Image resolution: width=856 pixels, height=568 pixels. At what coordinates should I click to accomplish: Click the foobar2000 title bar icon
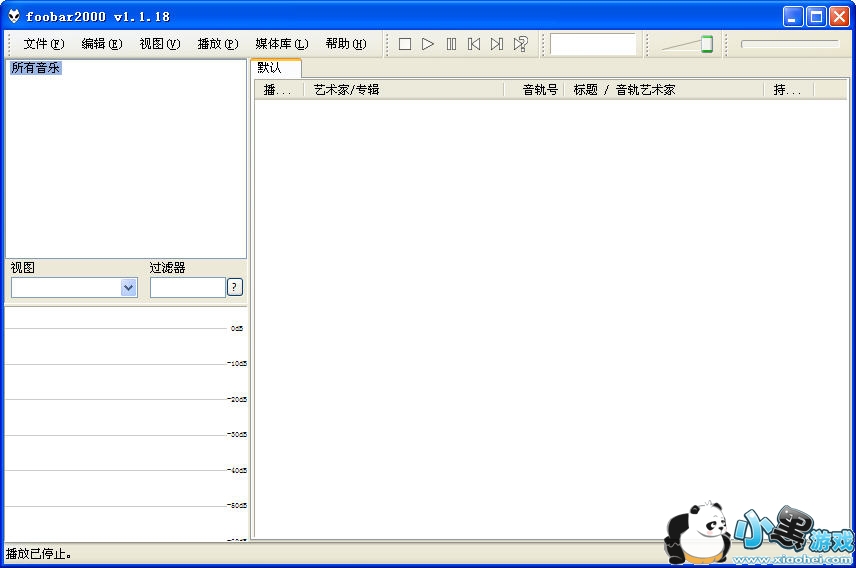pos(14,16)
